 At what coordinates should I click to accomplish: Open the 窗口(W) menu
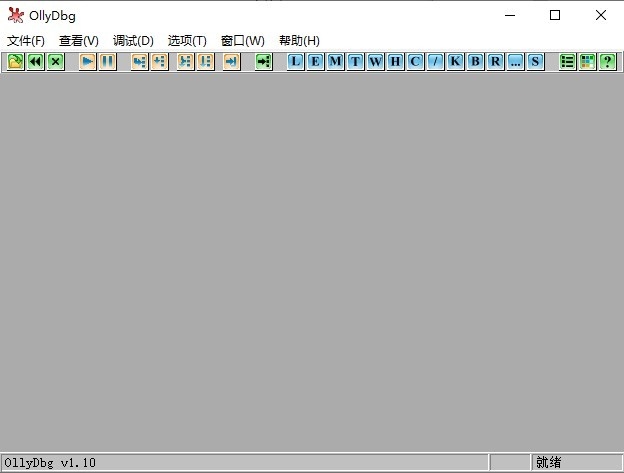[242, 41]
